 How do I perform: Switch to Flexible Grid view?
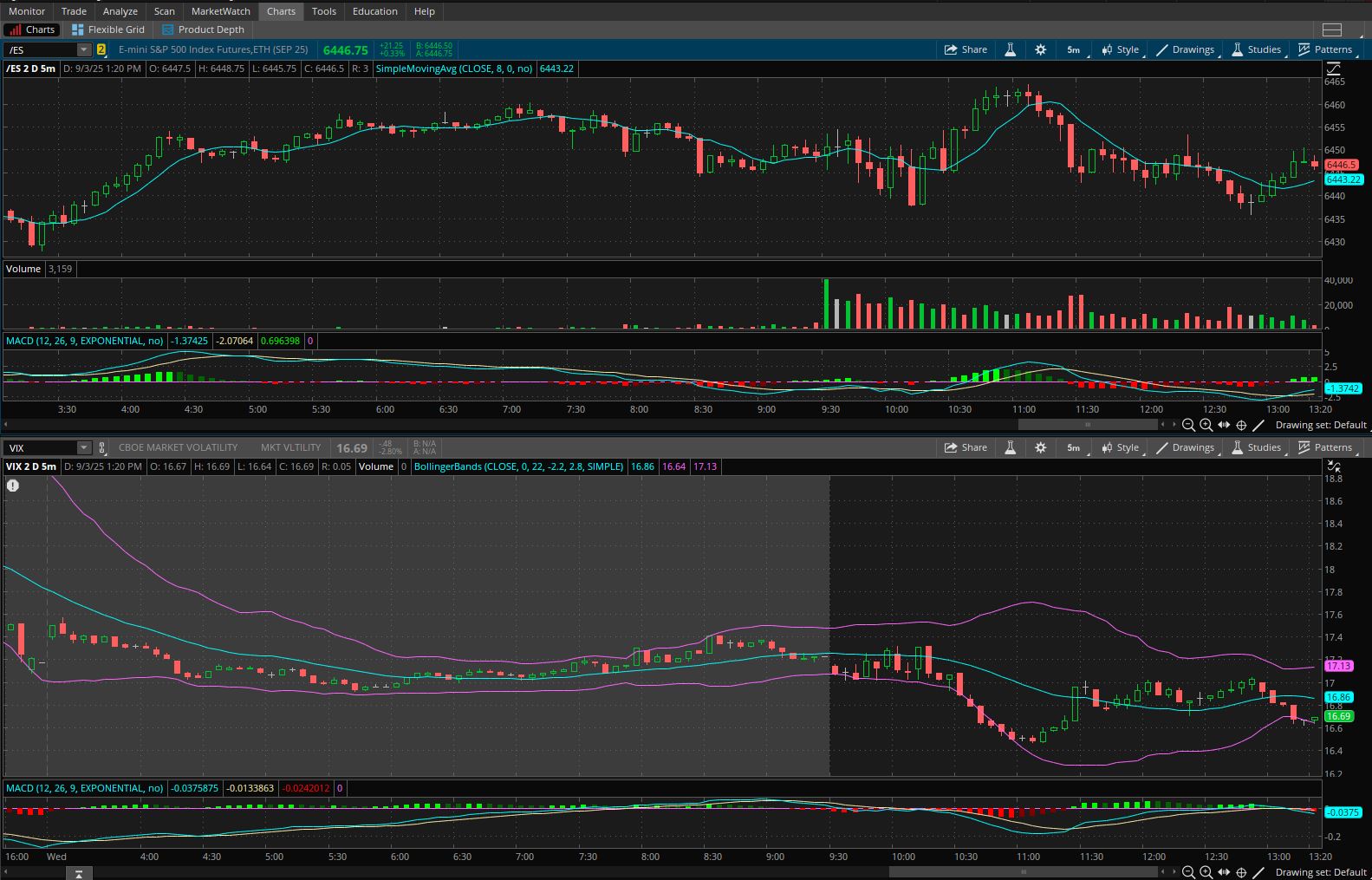pyautogui.click(x=108, y=29)
